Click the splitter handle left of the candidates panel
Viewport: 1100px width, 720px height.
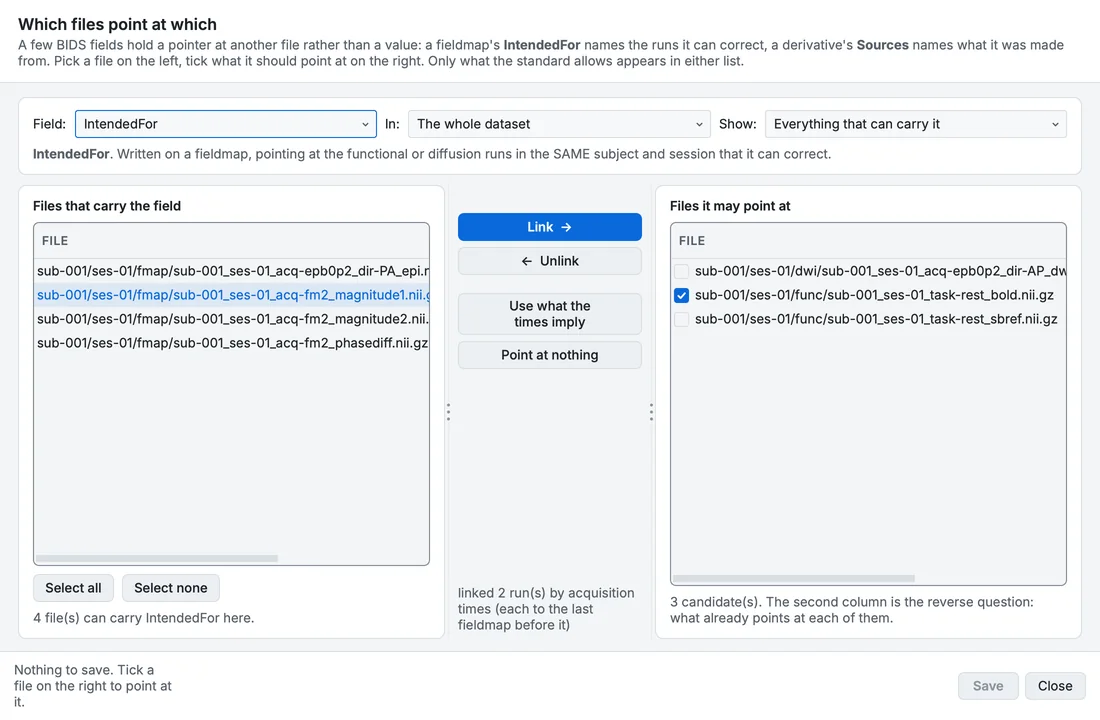[x=651, y=412]
